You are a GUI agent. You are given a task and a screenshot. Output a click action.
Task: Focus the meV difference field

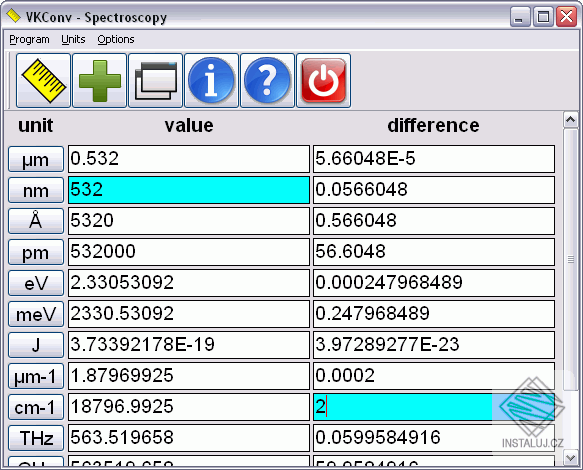coord(434,314)
